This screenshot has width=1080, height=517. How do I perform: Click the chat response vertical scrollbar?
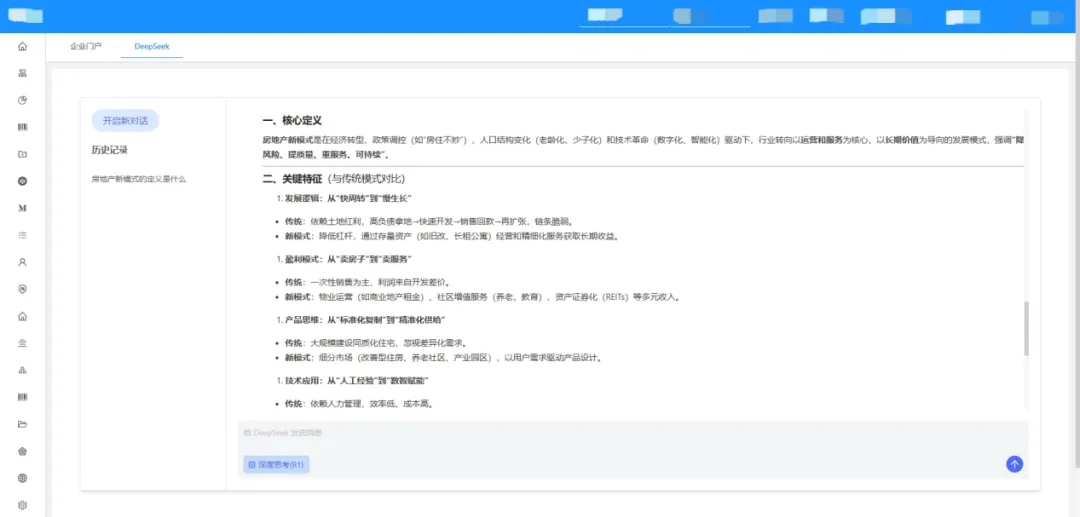[1026, 328]
